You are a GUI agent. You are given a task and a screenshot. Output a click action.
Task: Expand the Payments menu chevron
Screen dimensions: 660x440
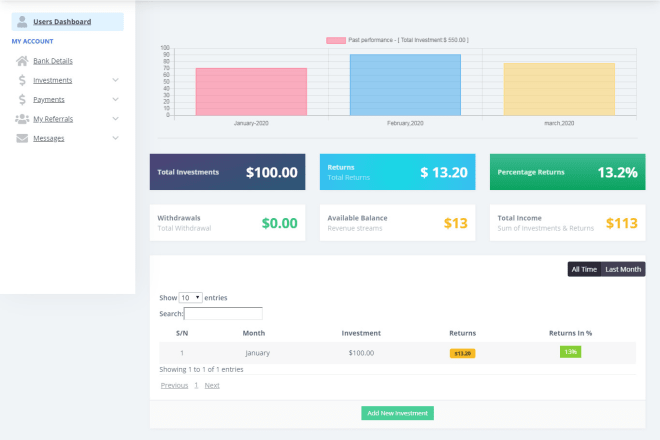(115, 99)
